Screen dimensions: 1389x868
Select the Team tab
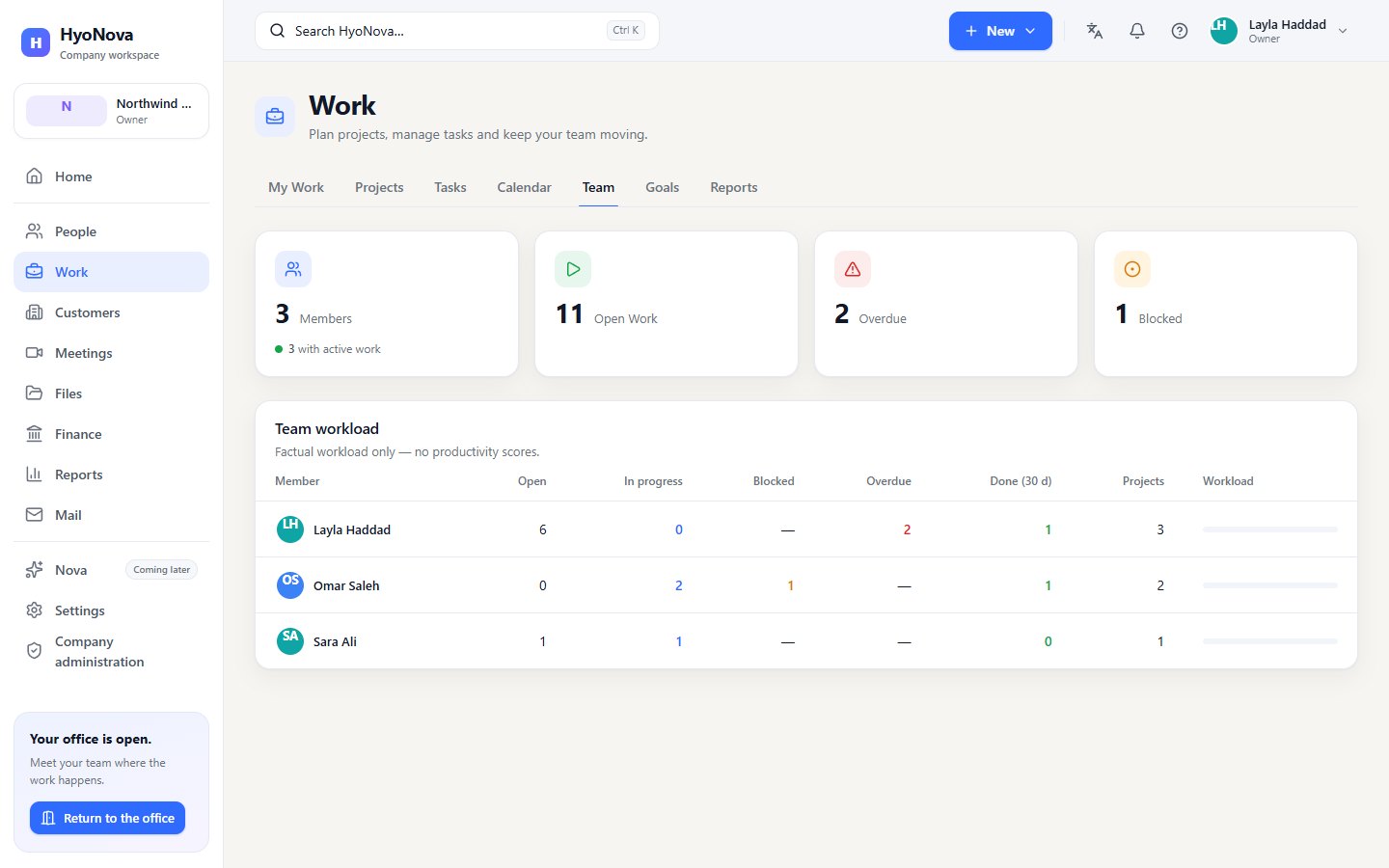point(598,187)
